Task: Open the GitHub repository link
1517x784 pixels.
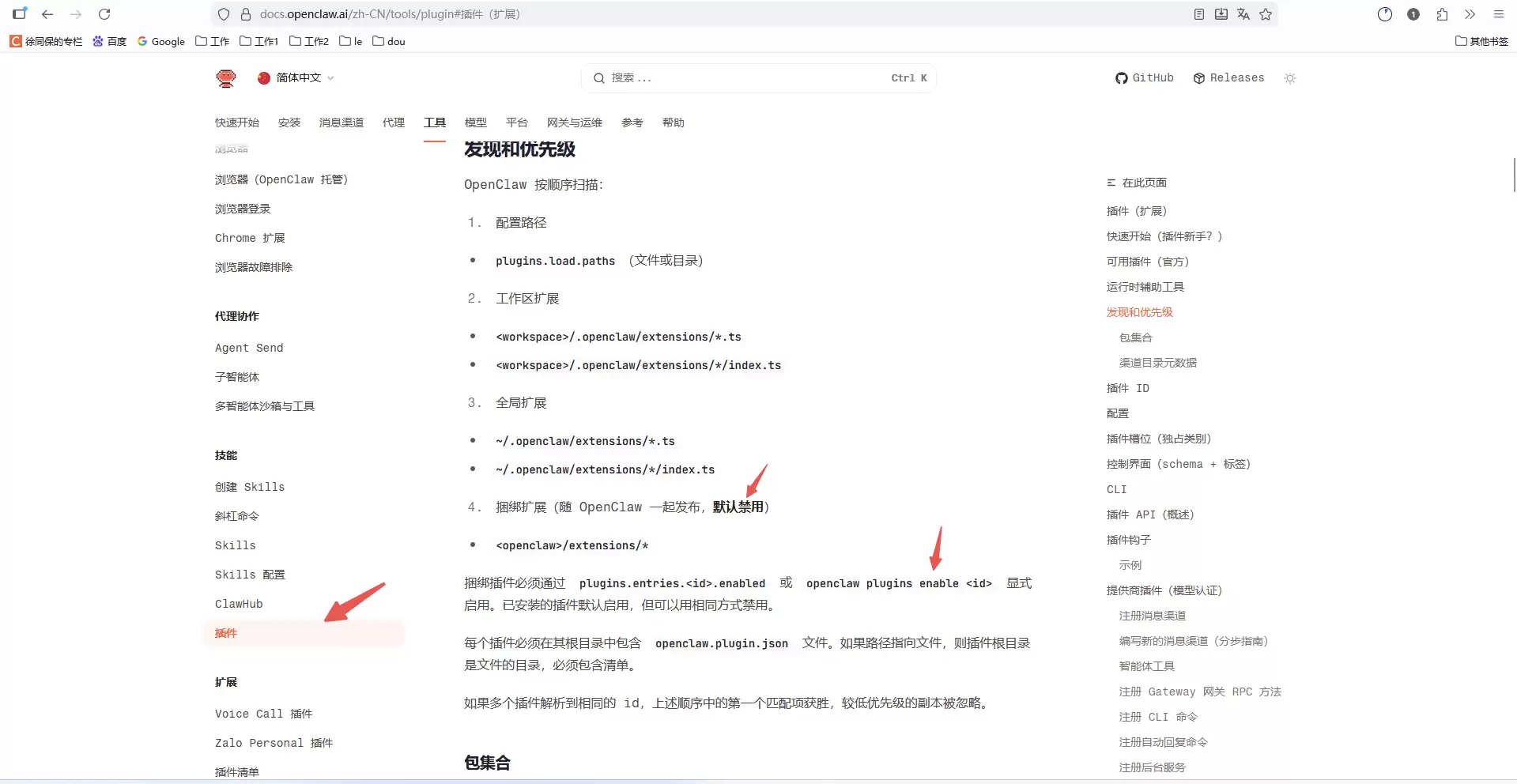Action: tap(1144, 77)
